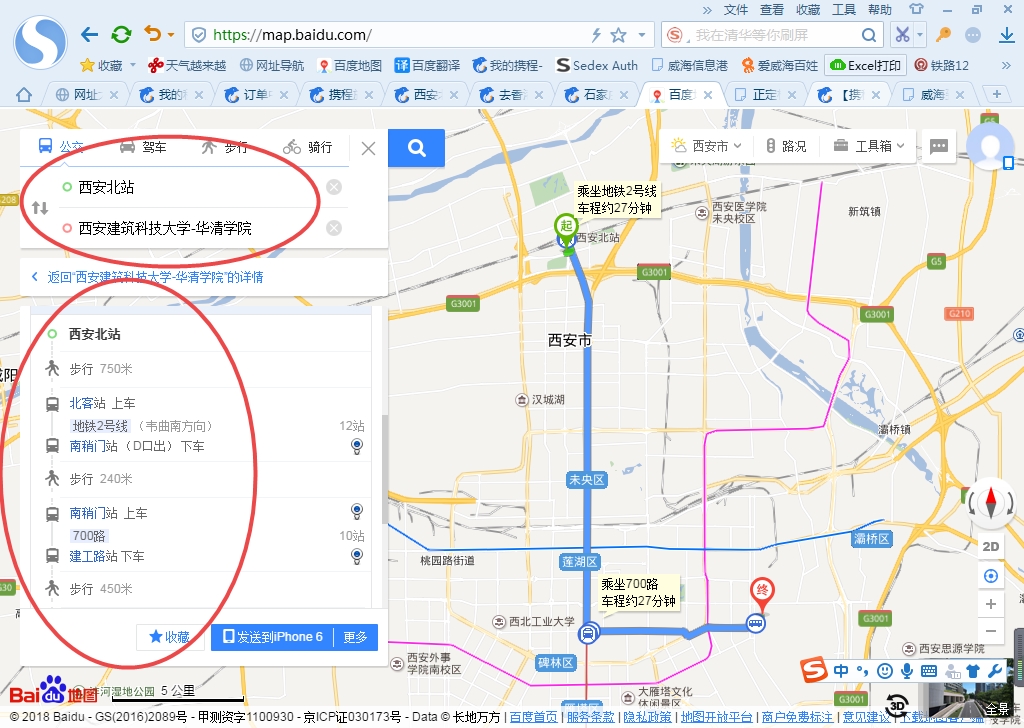Show location pin for 南稍门站 下车 stop

click(x=357, y=447)
